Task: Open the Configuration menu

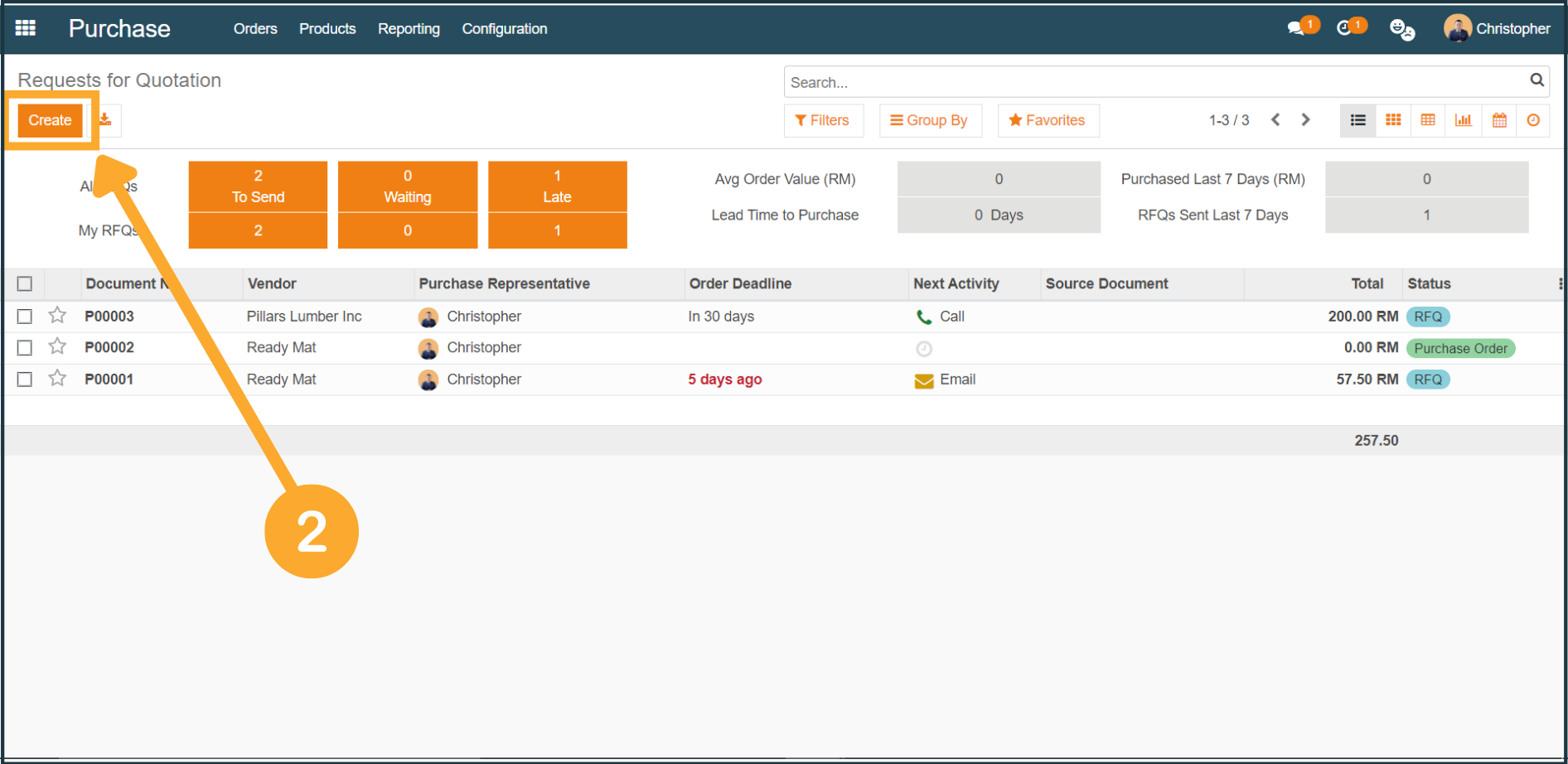Action: 504,28
